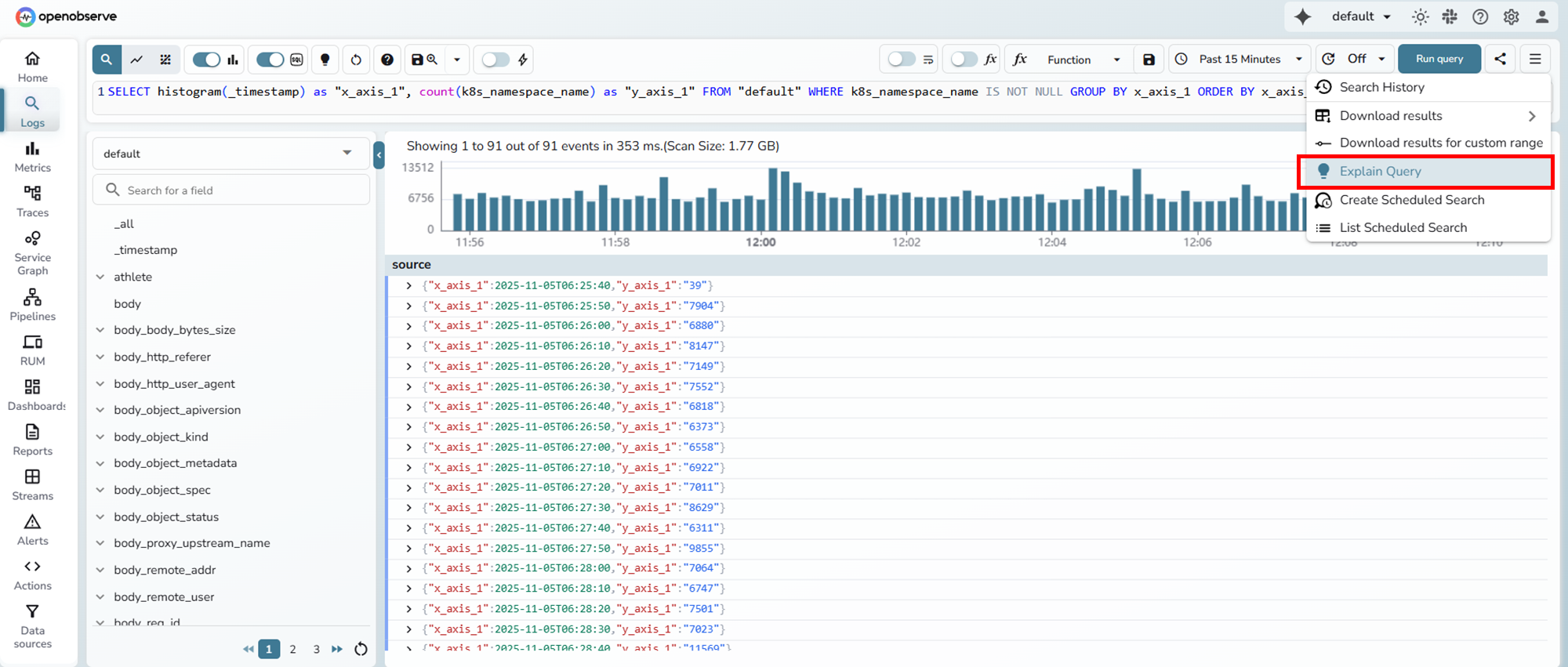Open the default stream selector dropdown
The width and height of the screenshot is (1568, 667).
click(230, 154)
